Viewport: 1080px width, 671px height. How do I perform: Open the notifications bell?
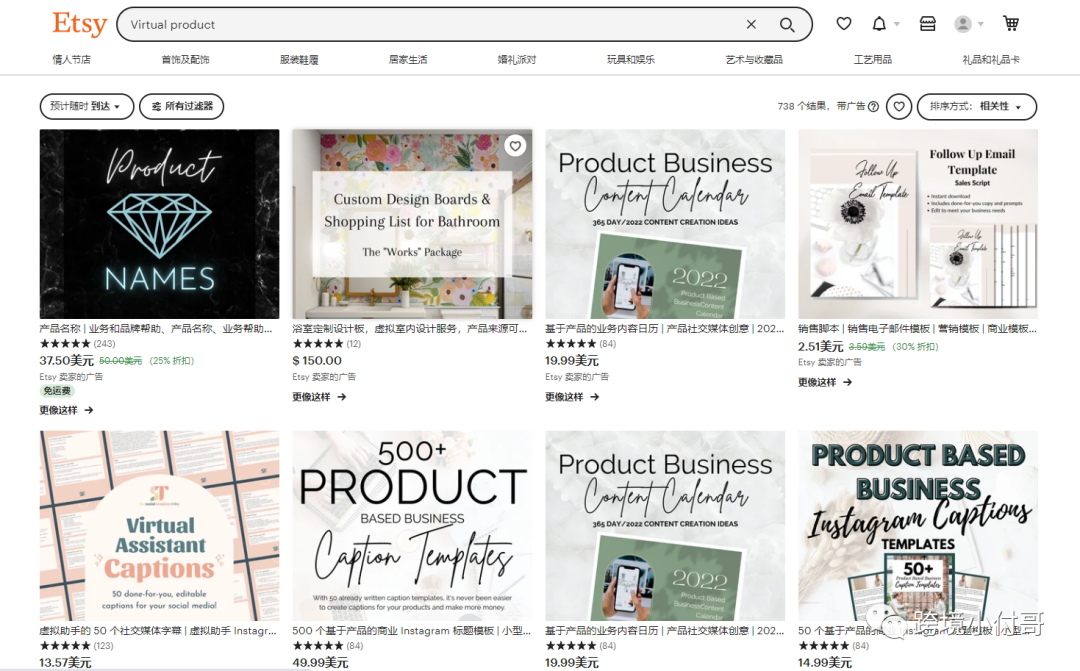click(x=880, y=24)
